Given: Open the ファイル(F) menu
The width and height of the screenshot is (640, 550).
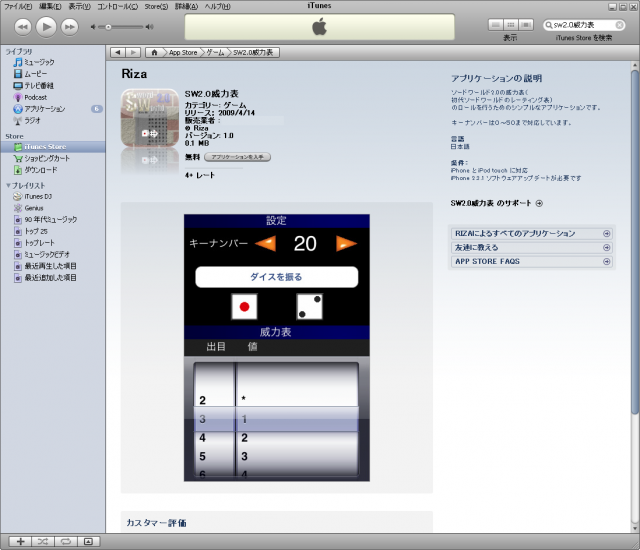Looking at the screenshot, I should click(x=18, y=6).
